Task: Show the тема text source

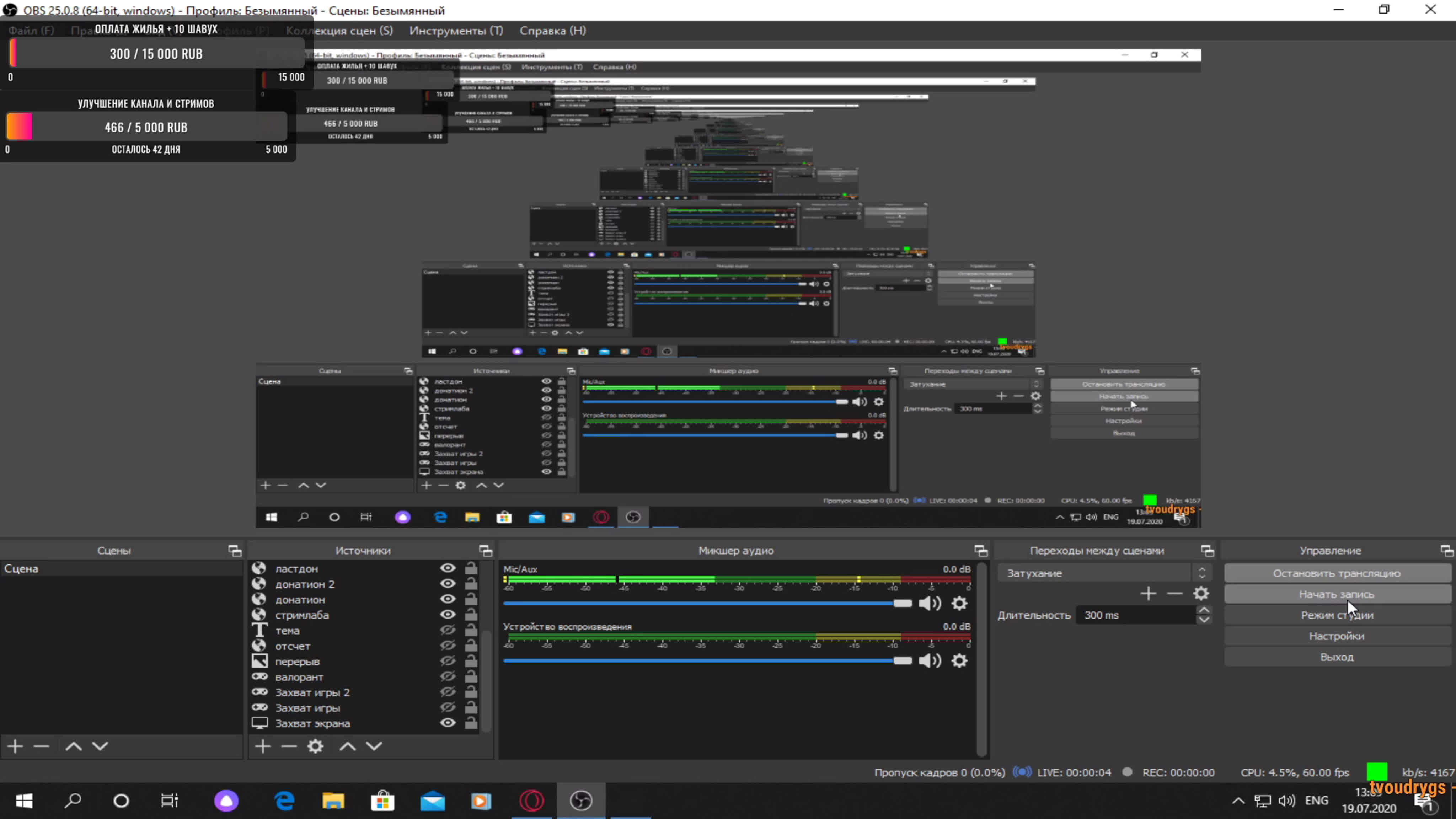Action: click(x=448, y=630)
